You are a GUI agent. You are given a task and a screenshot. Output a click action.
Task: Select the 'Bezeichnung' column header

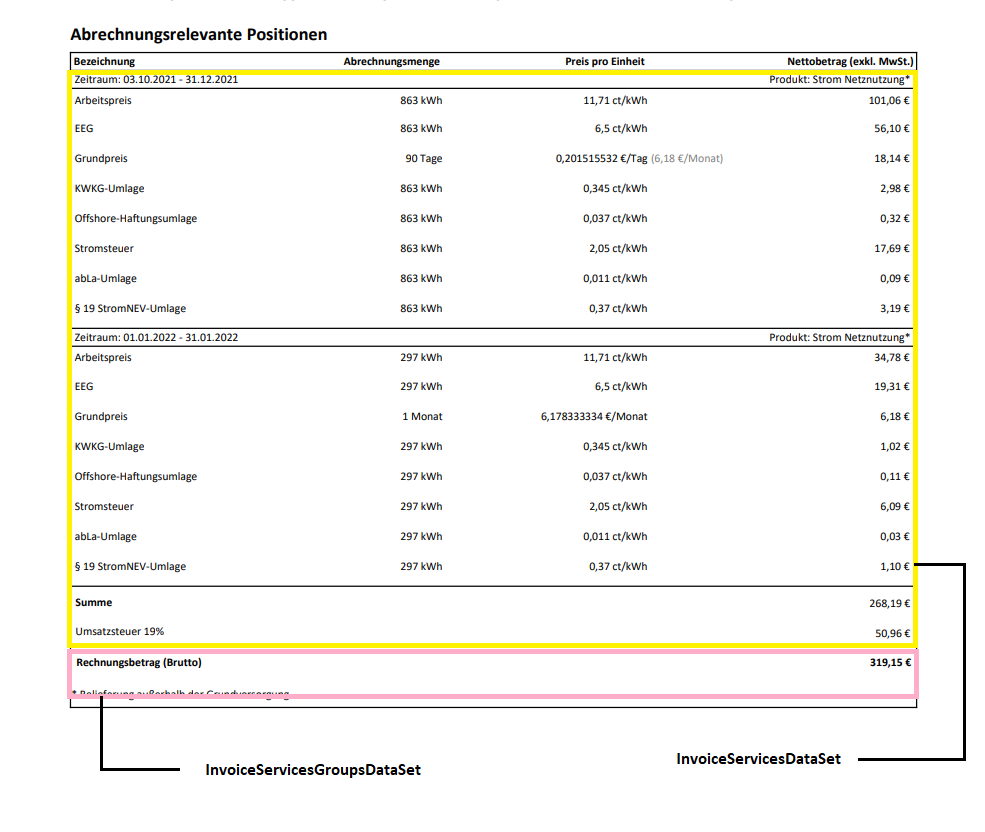point(104,62)
